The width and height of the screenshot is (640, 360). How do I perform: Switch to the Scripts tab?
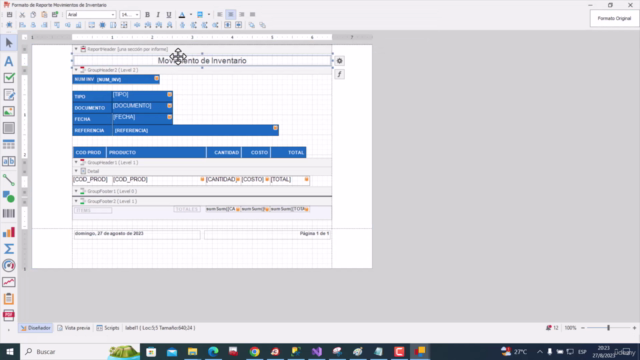coord(108,328)
